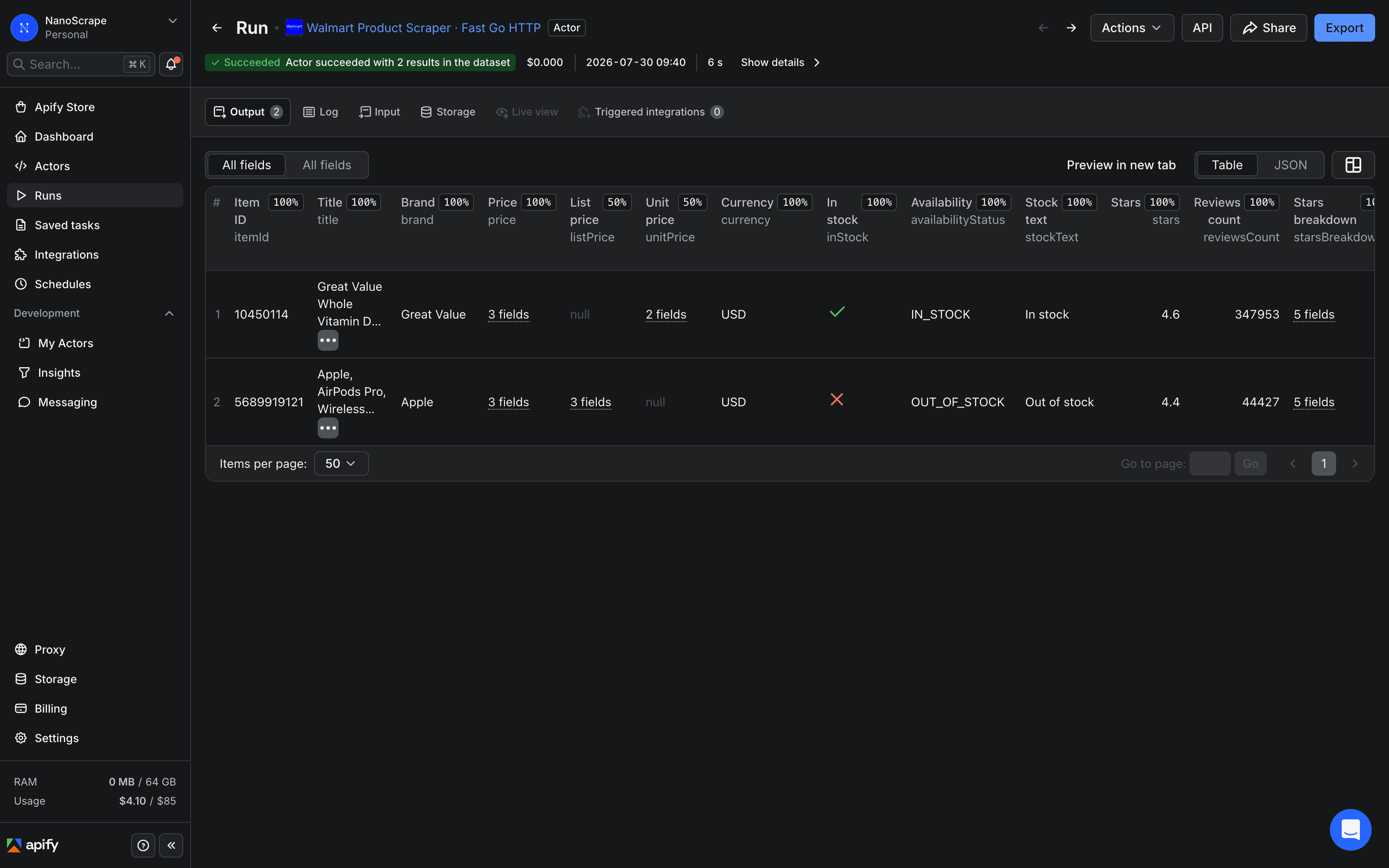Click Preview in new tab

click(1121, 165)
